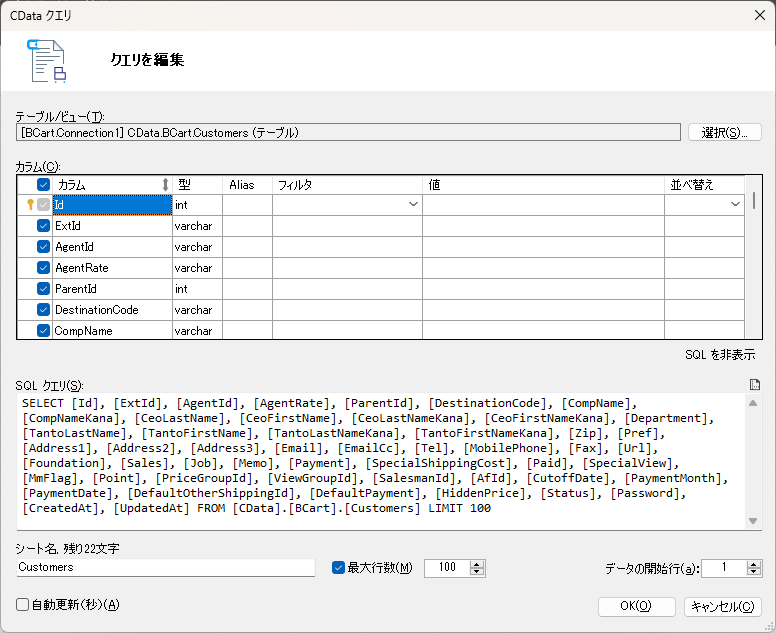Click inside the SQL クエリ text area
This screenshot has width=776, height=633.
coord(381,461)
